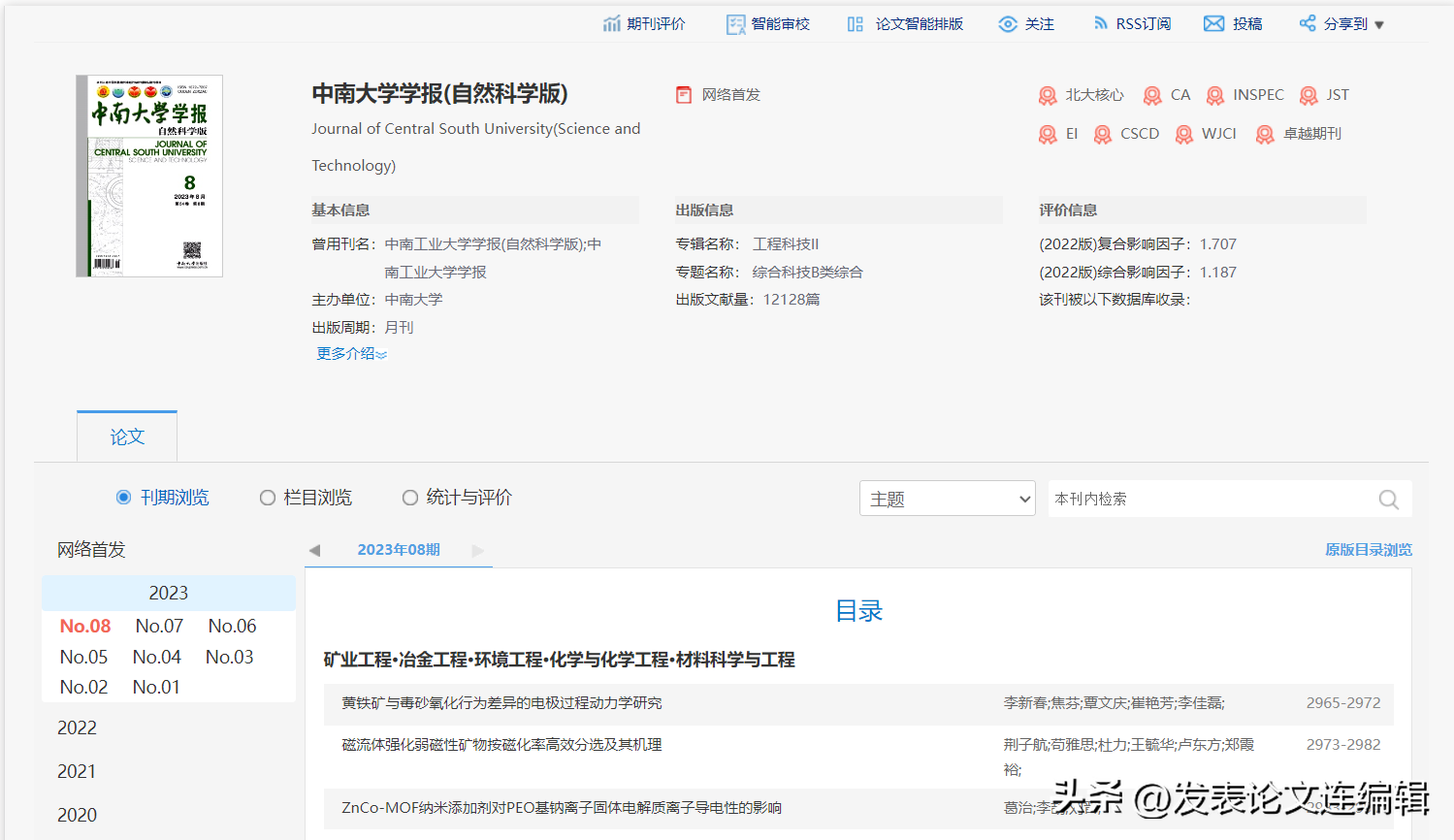Click the 卓越期刊 badge icon
This screenshot has width=1454, height=840.
click(x=1265, y=134)
